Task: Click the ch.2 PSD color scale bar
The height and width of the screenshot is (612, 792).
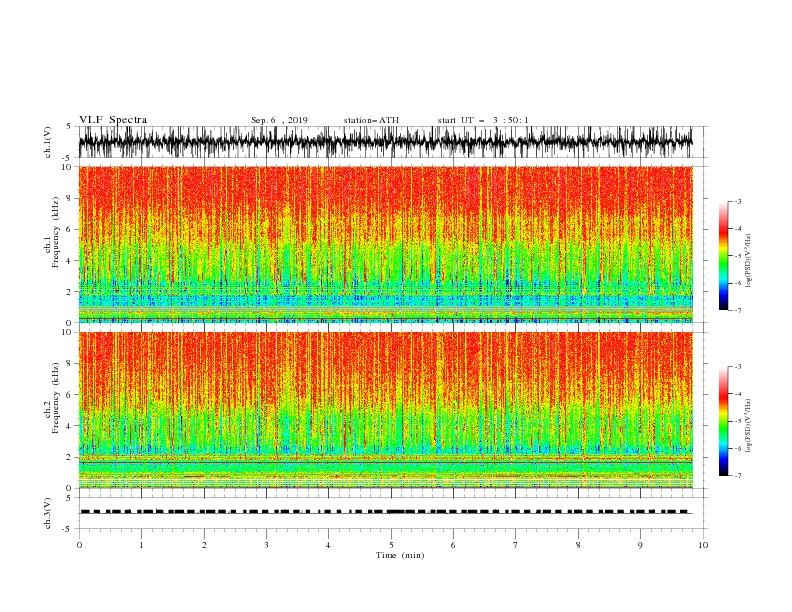Action: [723, 421]
